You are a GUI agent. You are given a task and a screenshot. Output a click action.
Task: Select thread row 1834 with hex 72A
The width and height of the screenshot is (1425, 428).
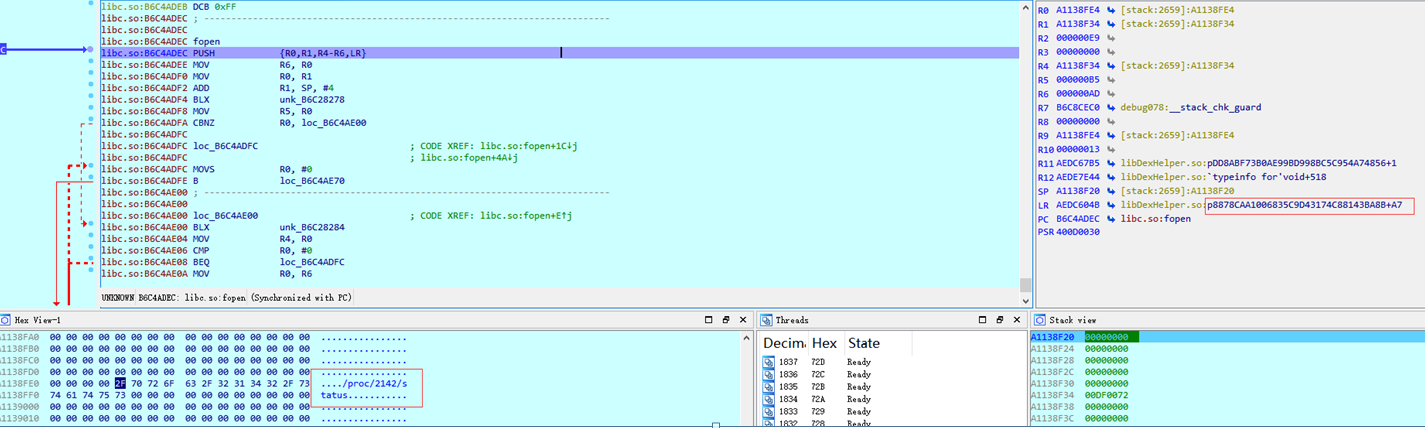click(892, 399)
